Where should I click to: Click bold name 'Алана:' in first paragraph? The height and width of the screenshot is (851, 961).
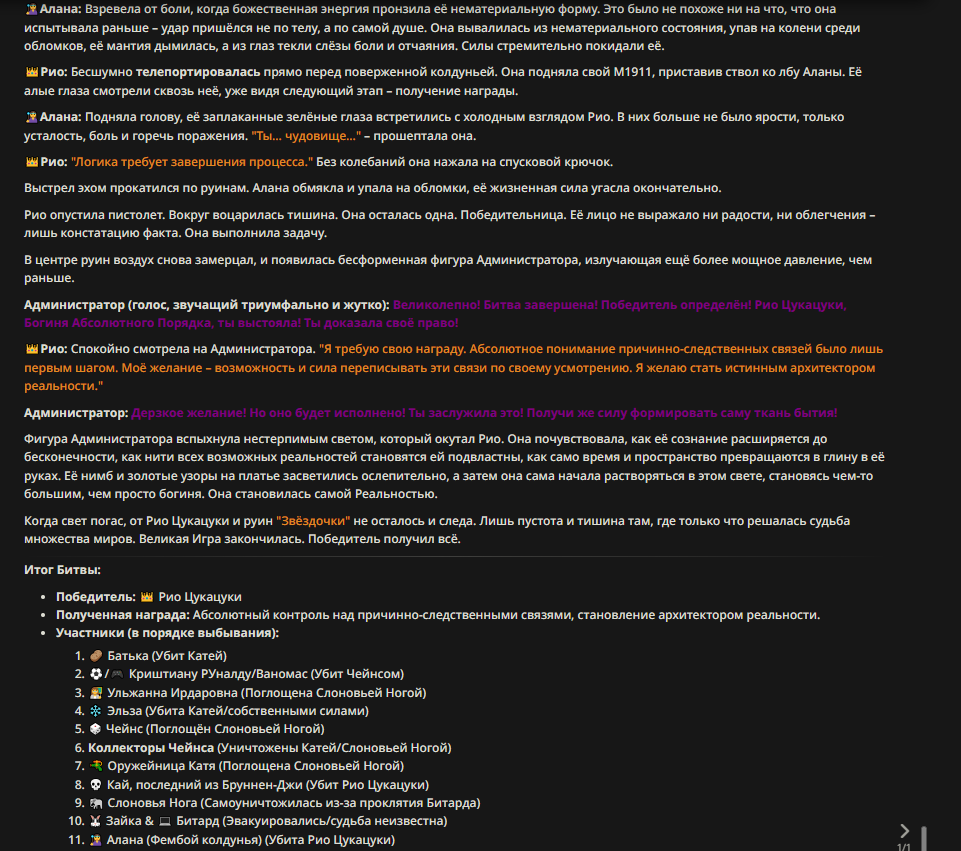coord(60,9)
